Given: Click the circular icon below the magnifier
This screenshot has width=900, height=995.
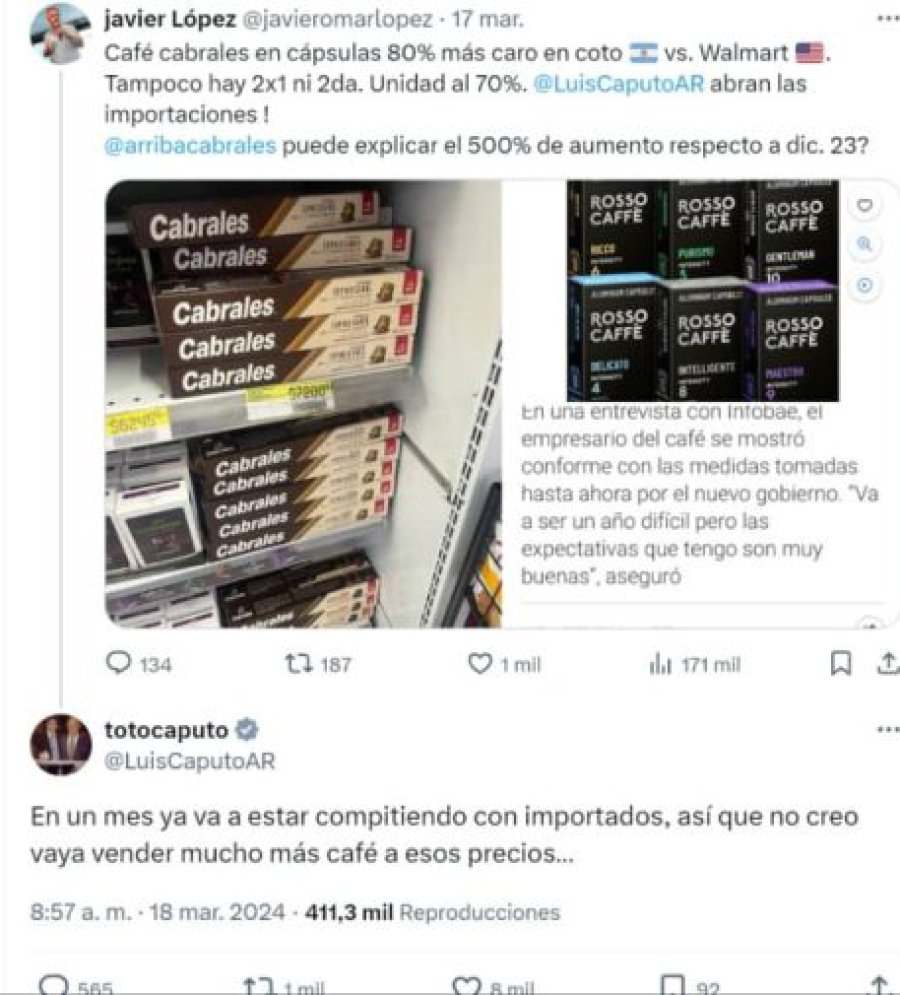Looking at the screenshot, I should pyautogui.click(x=864, y=285).
